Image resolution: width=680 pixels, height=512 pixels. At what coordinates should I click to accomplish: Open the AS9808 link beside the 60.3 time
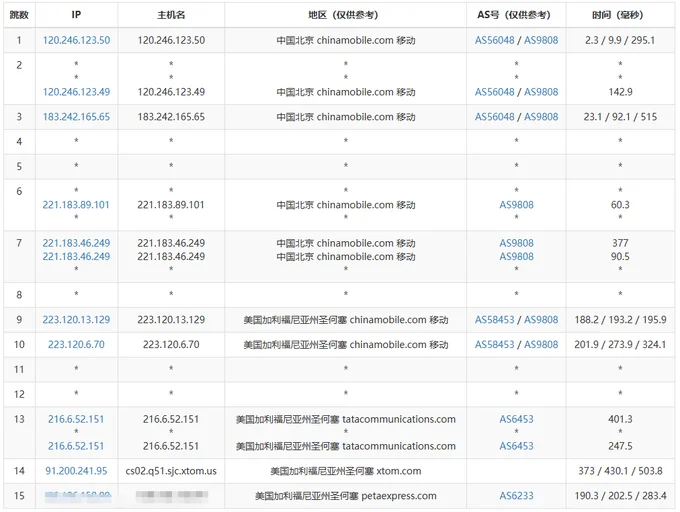517,205
